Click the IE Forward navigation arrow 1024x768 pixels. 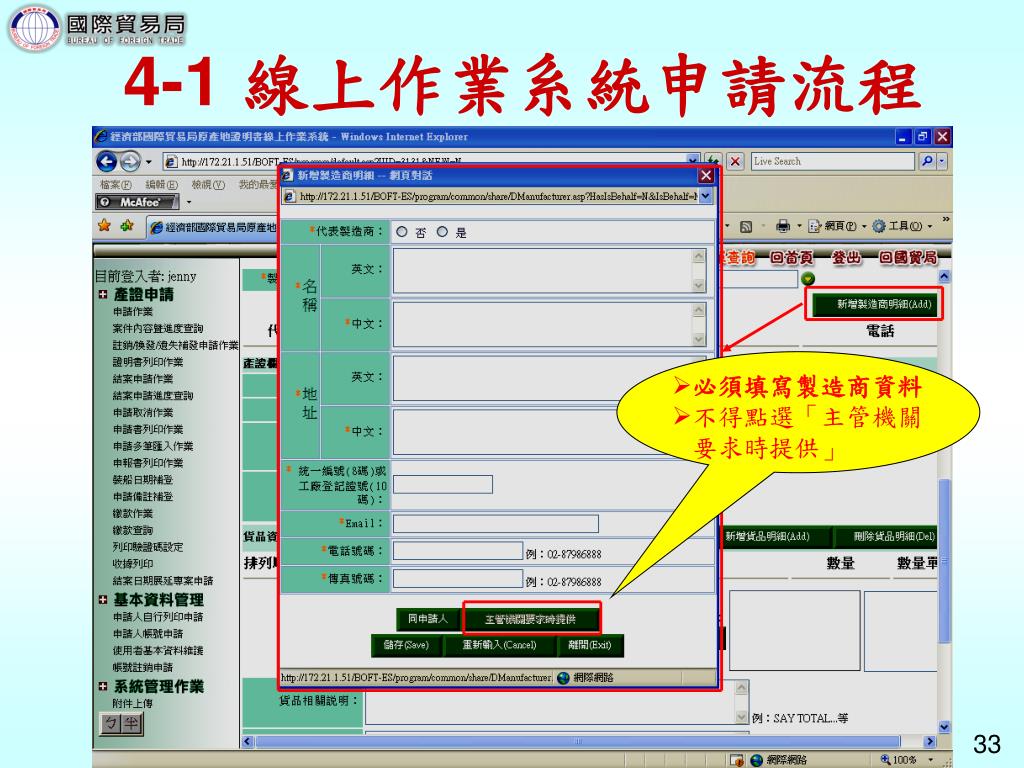(x=130, y=161)
